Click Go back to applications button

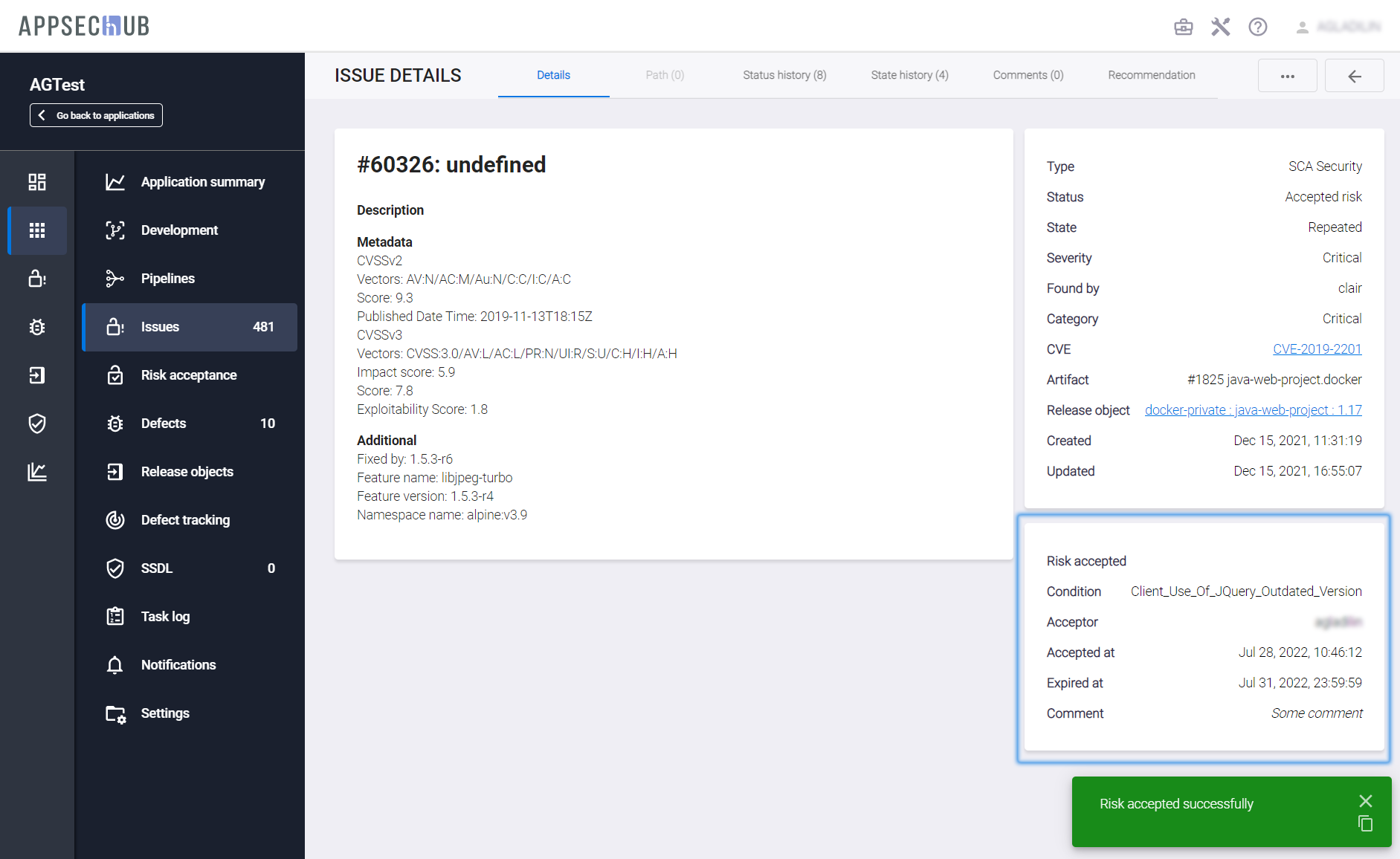(x=96, y=115)
